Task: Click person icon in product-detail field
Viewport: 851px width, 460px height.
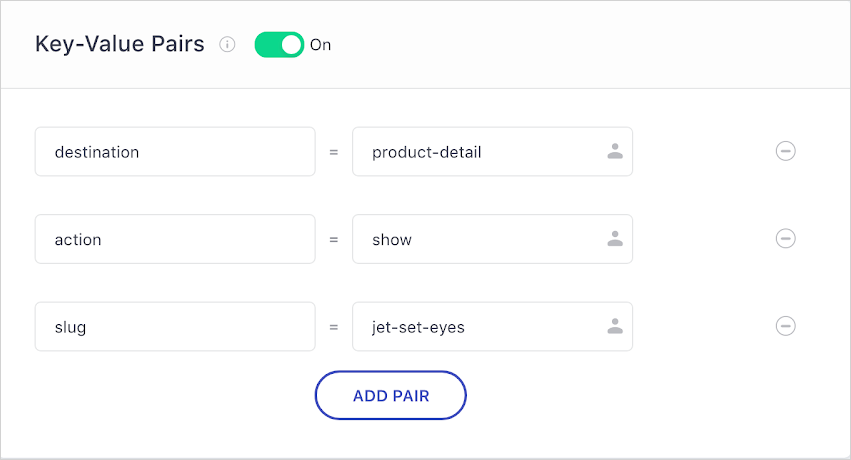Action: coord(615,152)
